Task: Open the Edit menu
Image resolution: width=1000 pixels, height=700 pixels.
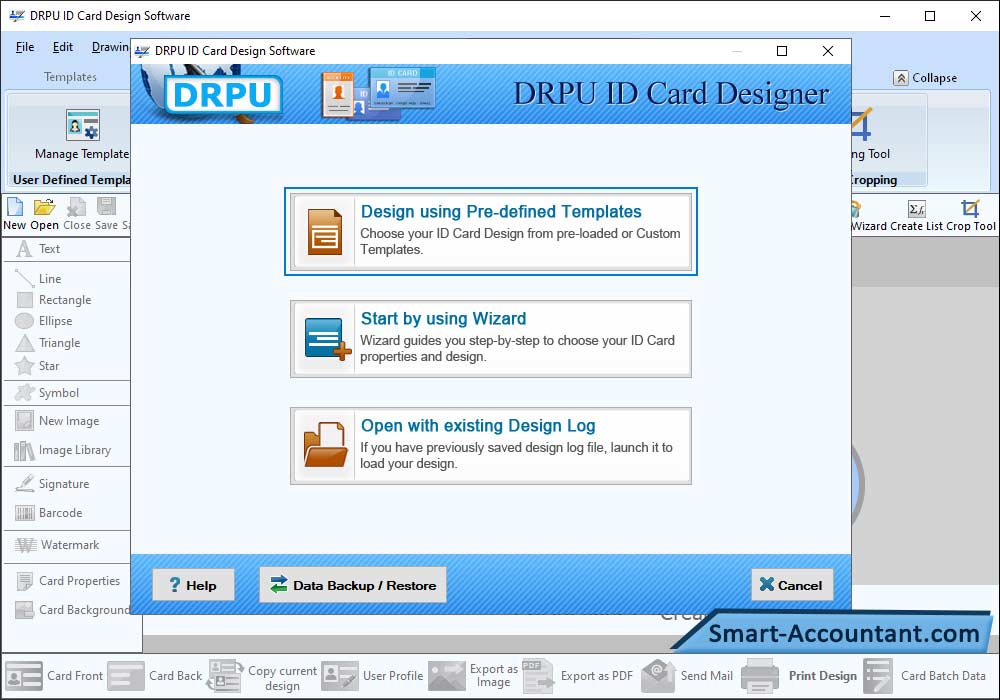Action: 62,47
